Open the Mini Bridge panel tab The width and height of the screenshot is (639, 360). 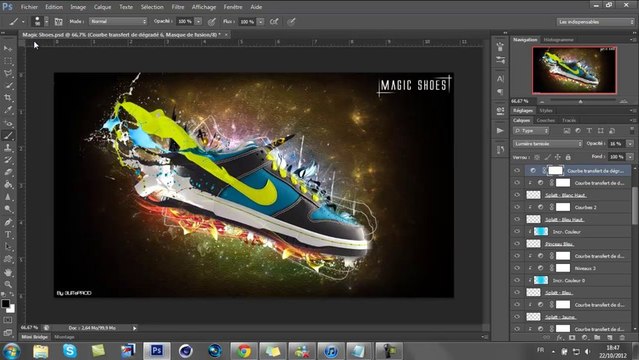point(35,337)
